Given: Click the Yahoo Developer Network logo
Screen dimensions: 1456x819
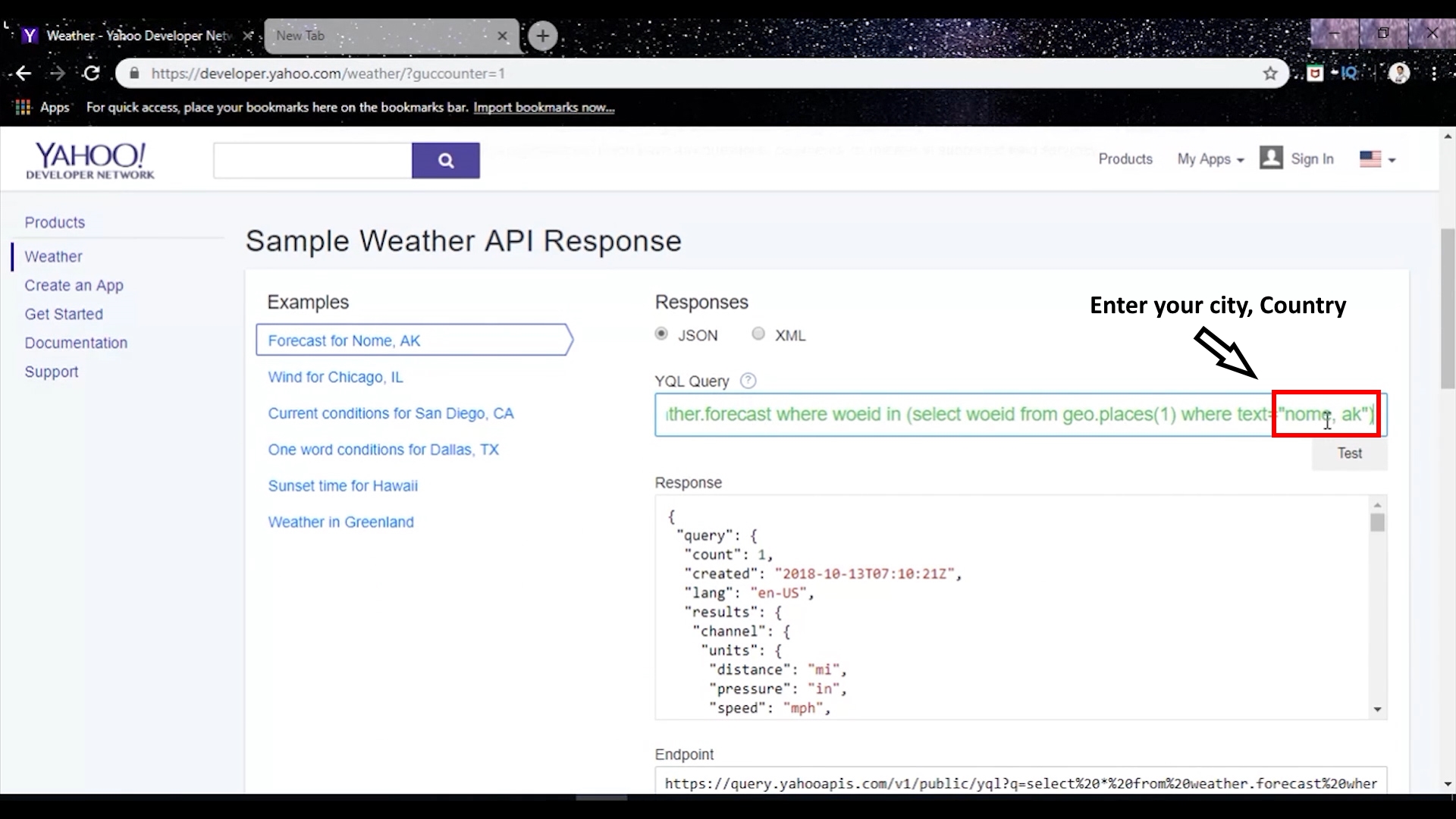Looking at the screenshot, I should (89, 160).
